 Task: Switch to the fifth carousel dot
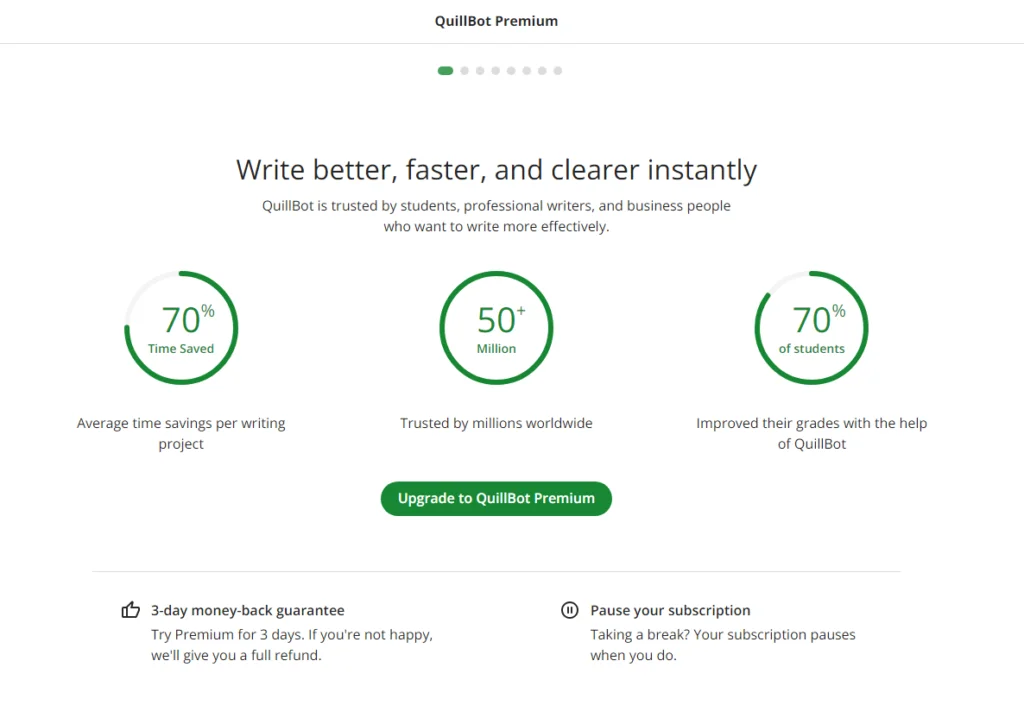511,70
